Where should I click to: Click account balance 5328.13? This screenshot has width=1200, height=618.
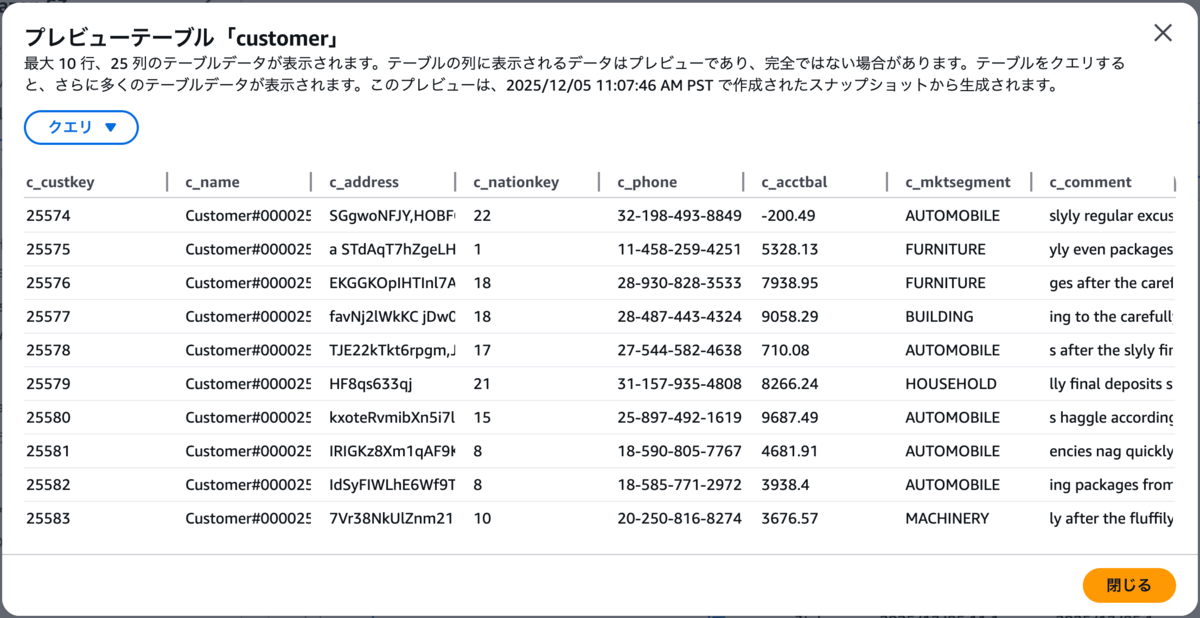tap(790, 249)
